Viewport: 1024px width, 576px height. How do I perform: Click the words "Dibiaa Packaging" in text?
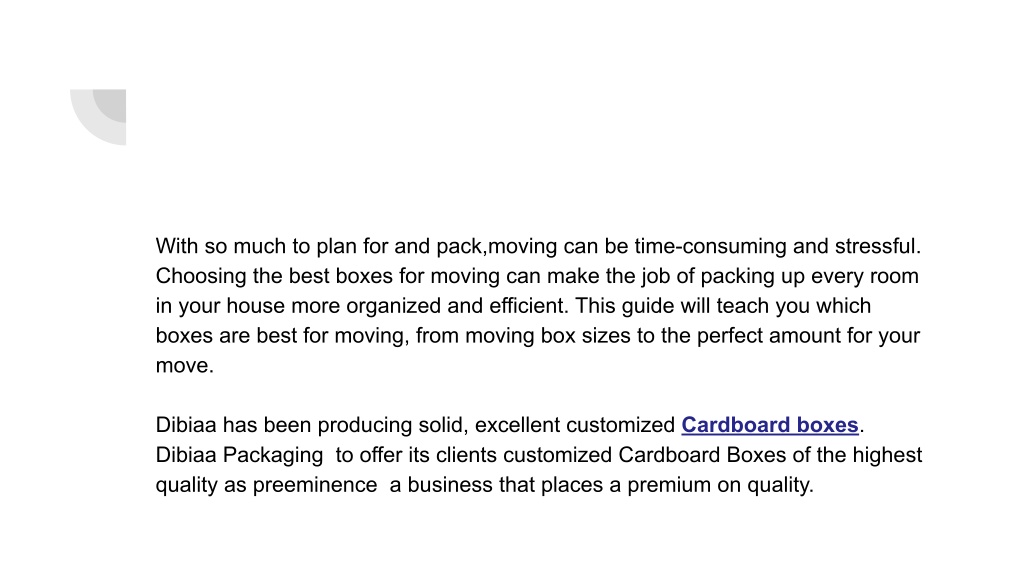pyautogui.click(x=239, y=455)
